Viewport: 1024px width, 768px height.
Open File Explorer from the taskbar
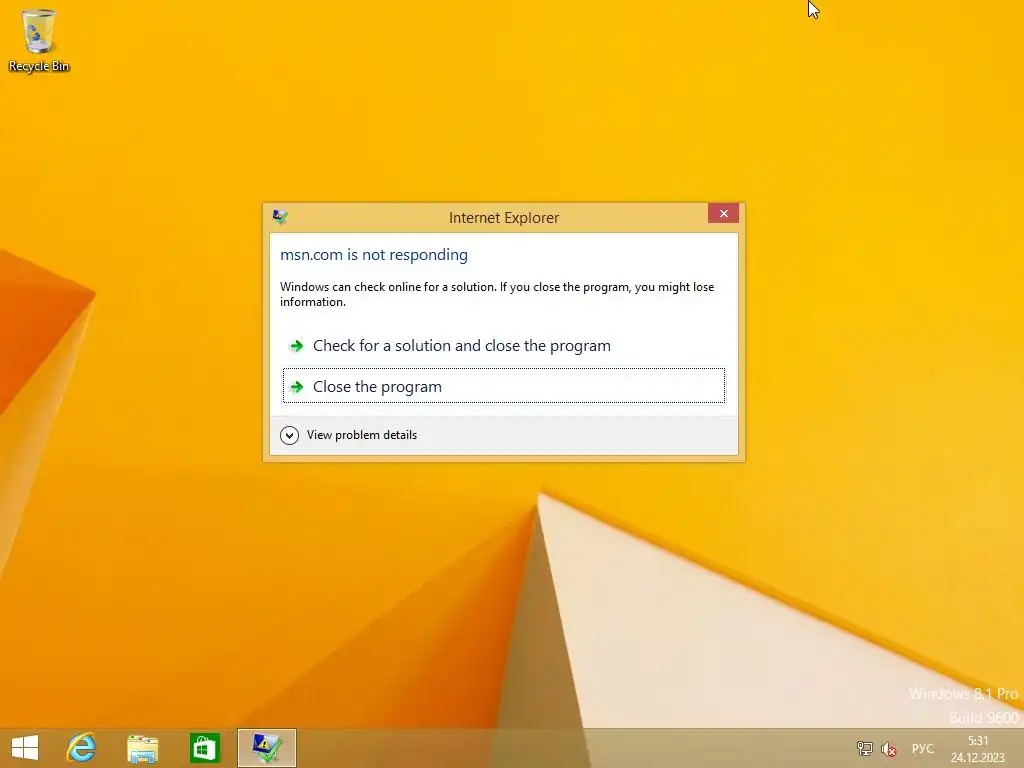coord(142,748)
